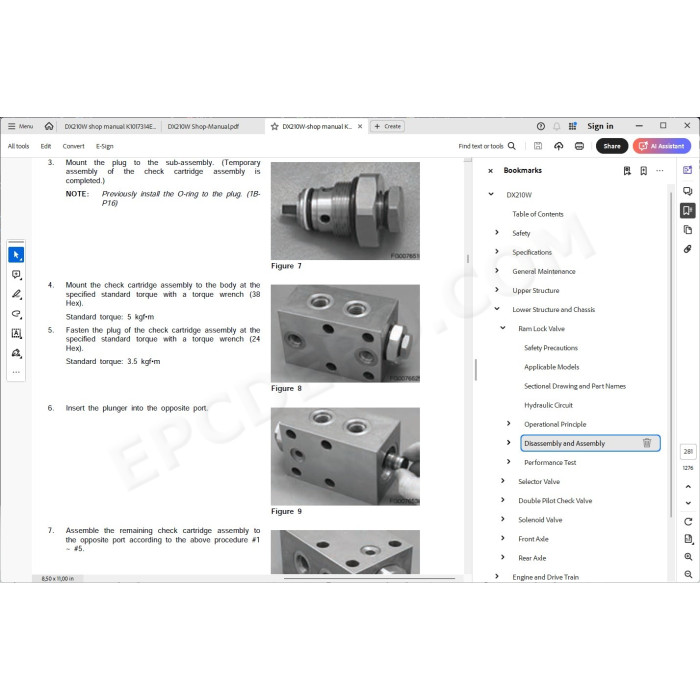Screen dimensions: 700x700
Task: Close the Bookmarks panel
Action: 490,171
